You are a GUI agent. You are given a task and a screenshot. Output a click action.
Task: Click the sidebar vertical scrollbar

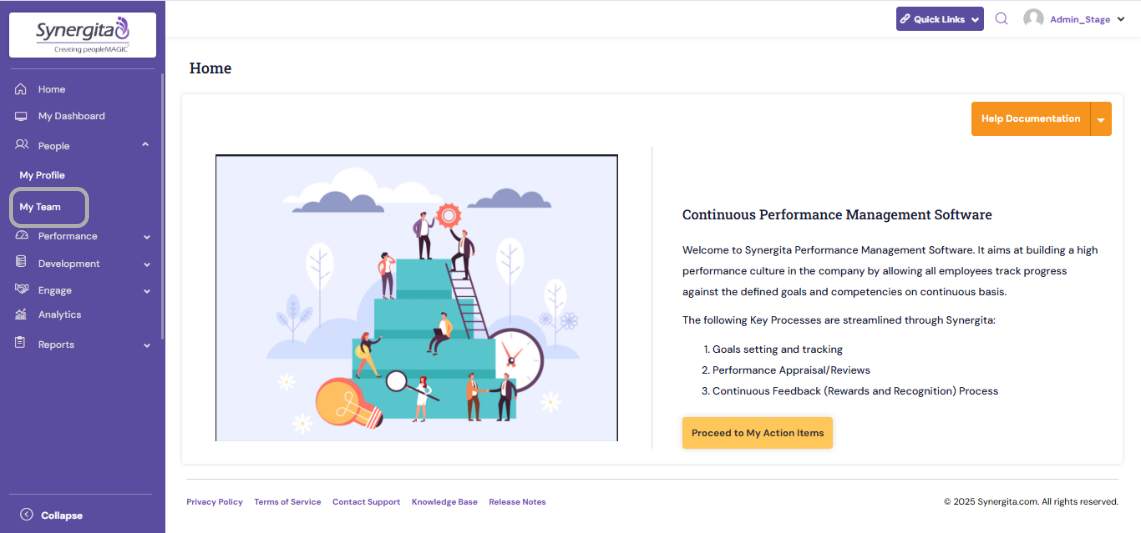[x=163, y=208]
